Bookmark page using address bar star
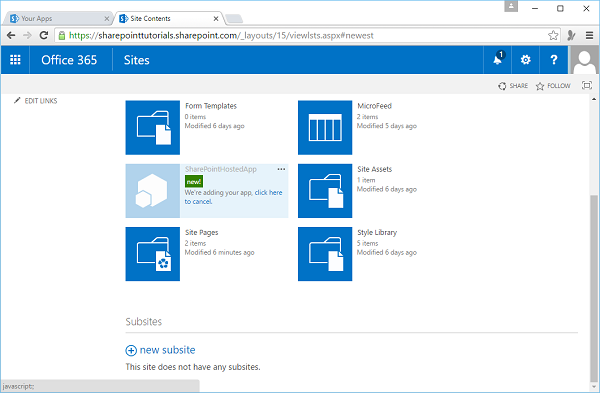This screenshot has height=393, width=600. click(553, 36)
